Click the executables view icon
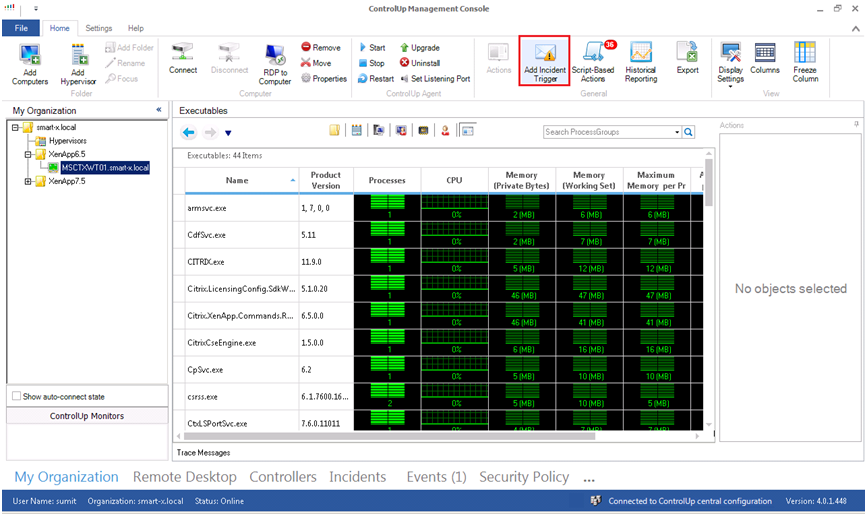The width and height of the screenshot is (867, 516). click(x=468, y=131)
